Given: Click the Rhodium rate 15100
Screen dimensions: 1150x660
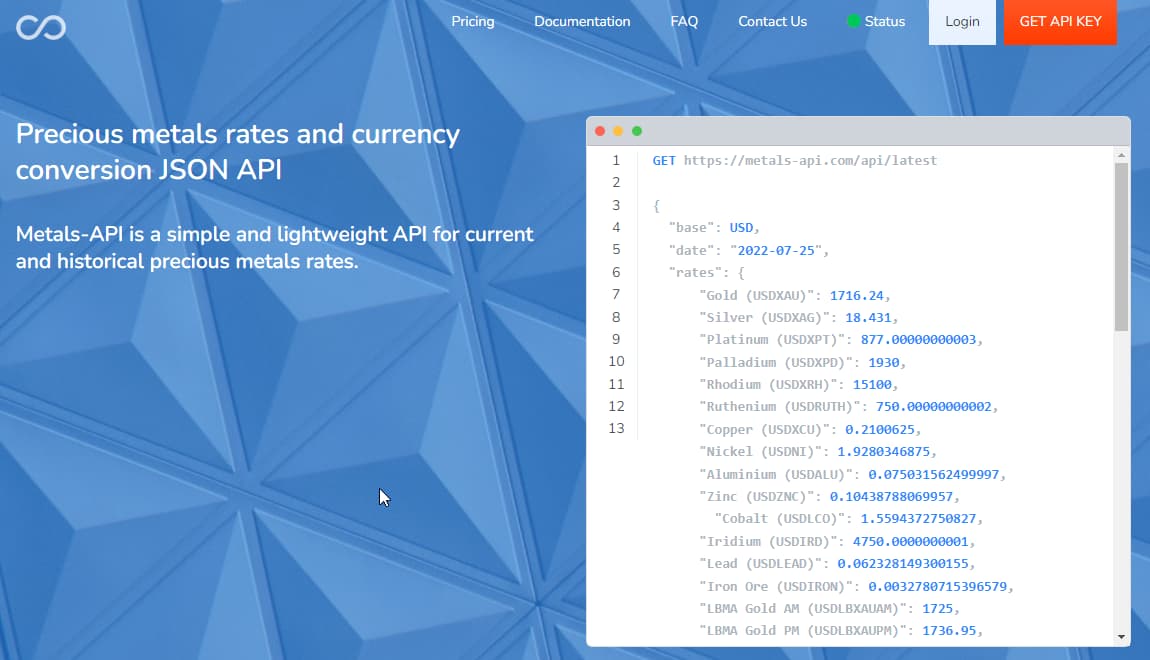Looking at the screenshot, I should tap(872, 384).
